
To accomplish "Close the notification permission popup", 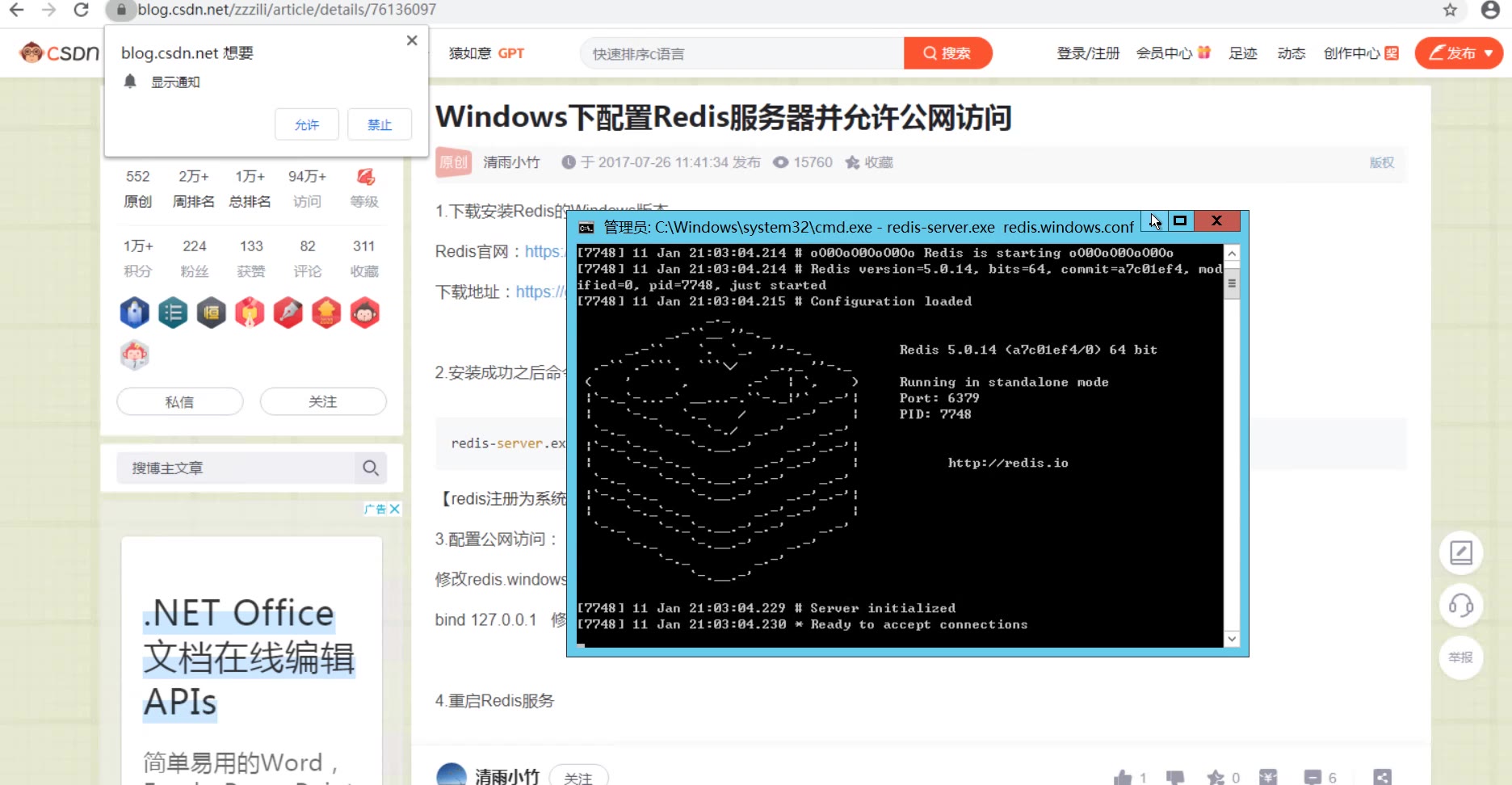I will [412, 40].
